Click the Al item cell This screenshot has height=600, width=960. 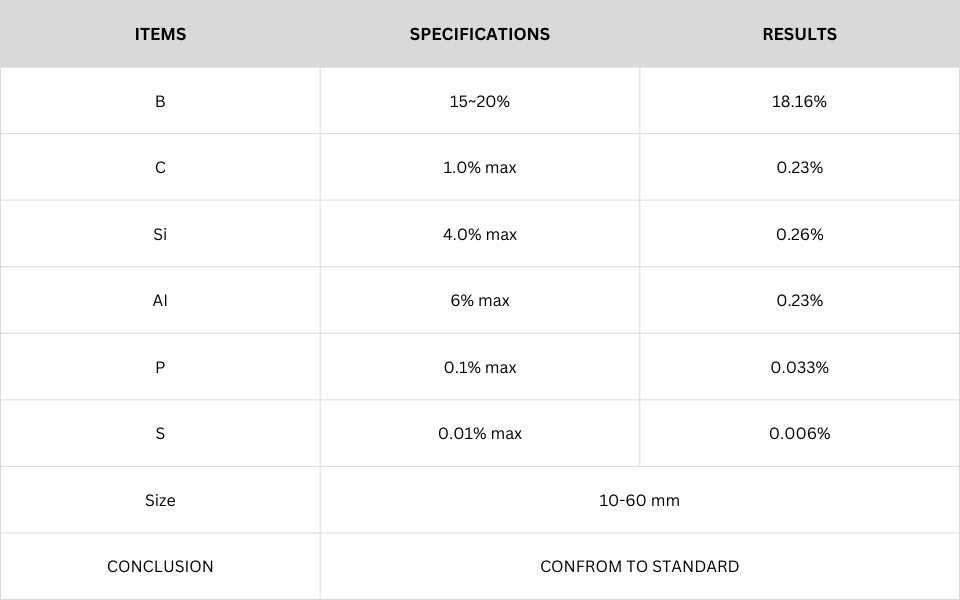click(160, 300)
